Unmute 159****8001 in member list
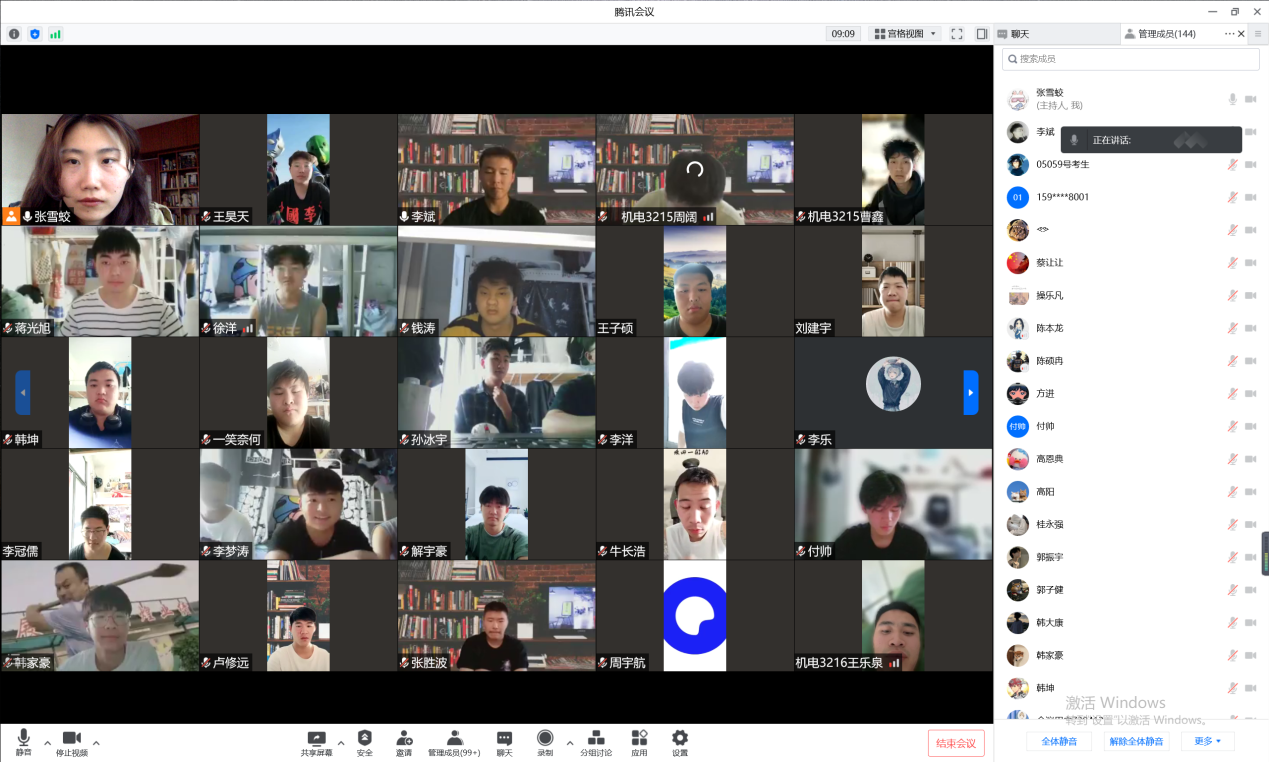1269x762 pixels. tap(1233, 198)
